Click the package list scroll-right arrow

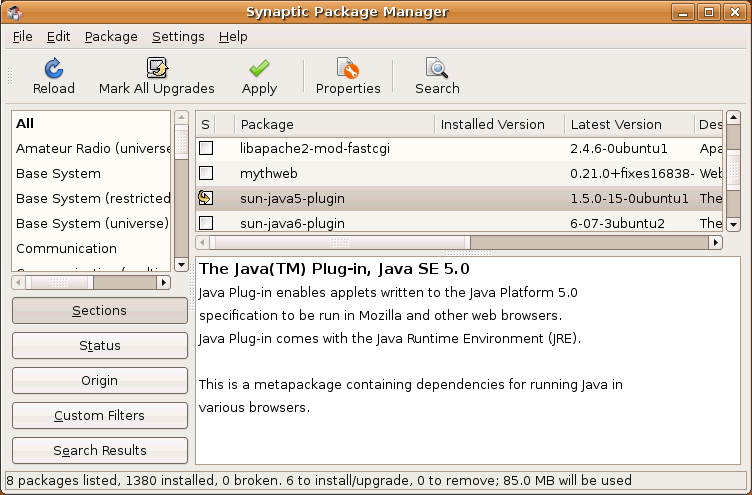click(x=716, y=242)
